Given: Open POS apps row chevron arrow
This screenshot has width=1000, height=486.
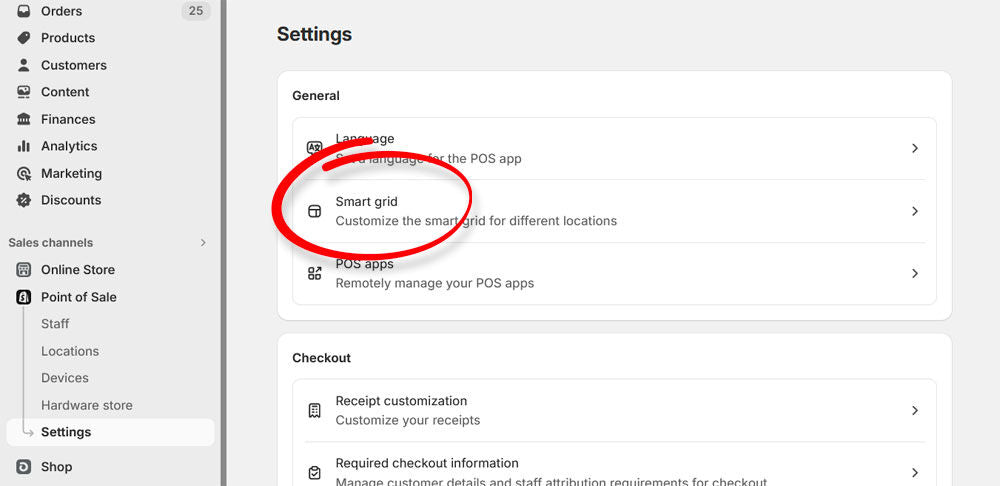Looking at the screenshot, I should click(x=915, y=273).
